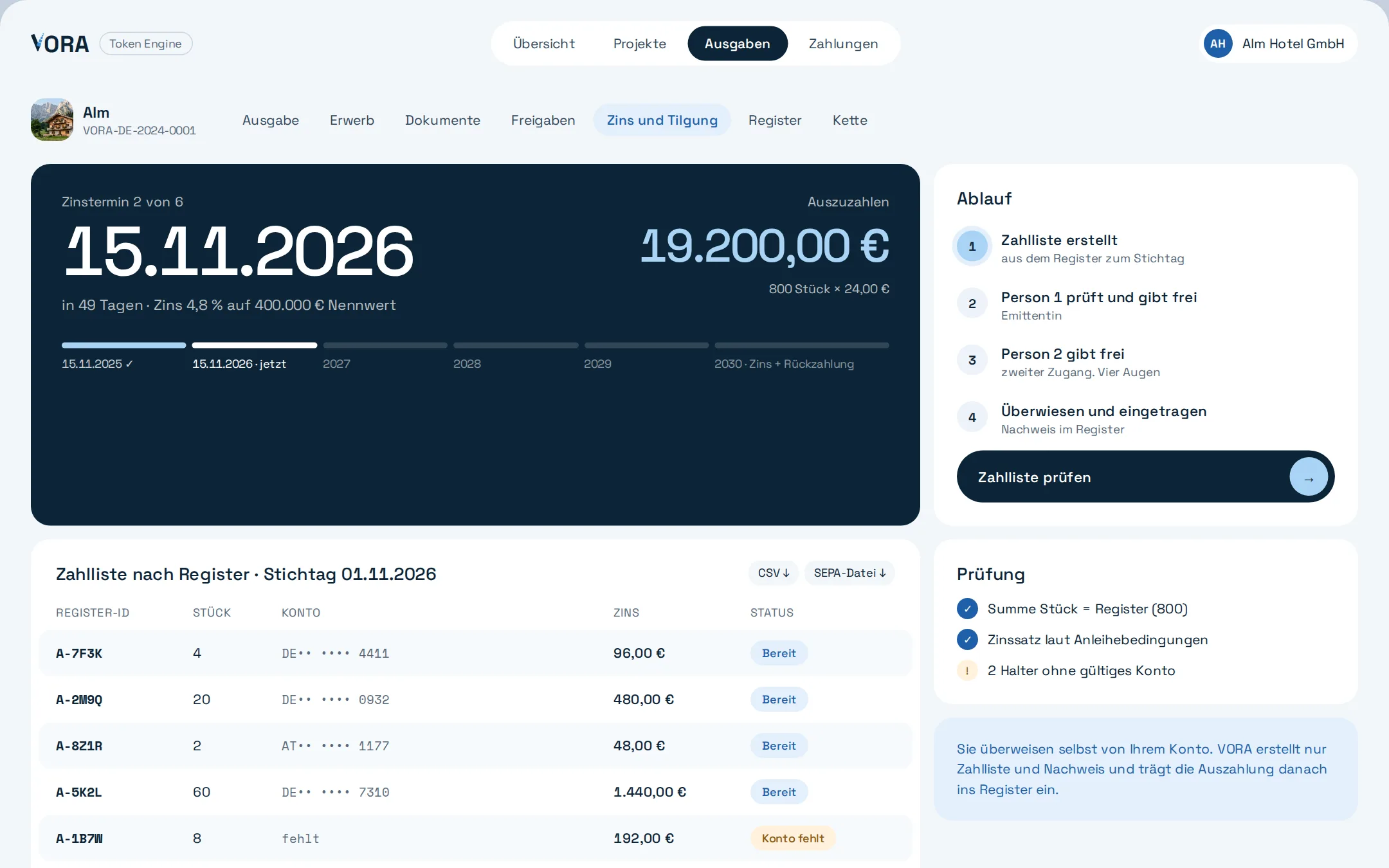This screenshot has height=868, width=1389.
Task: Go to Übersicht in the main navigation
Action: [544, 44]
